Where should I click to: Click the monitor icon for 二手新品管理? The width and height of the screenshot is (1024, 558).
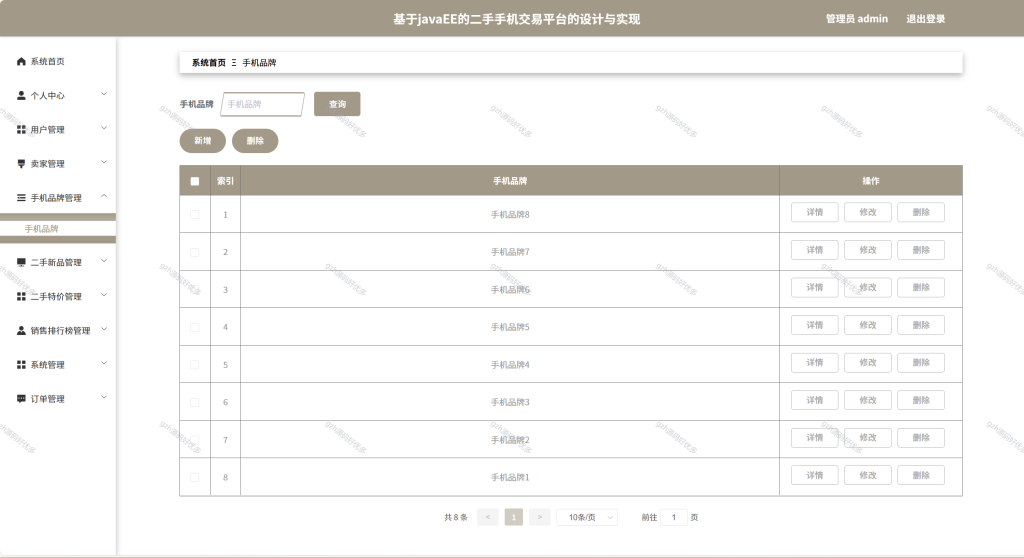[21, 263]
